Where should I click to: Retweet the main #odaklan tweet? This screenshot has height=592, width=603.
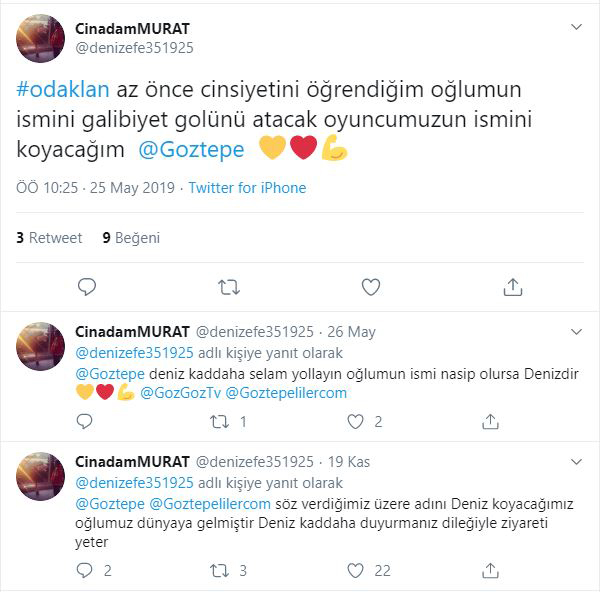[229, 287]
